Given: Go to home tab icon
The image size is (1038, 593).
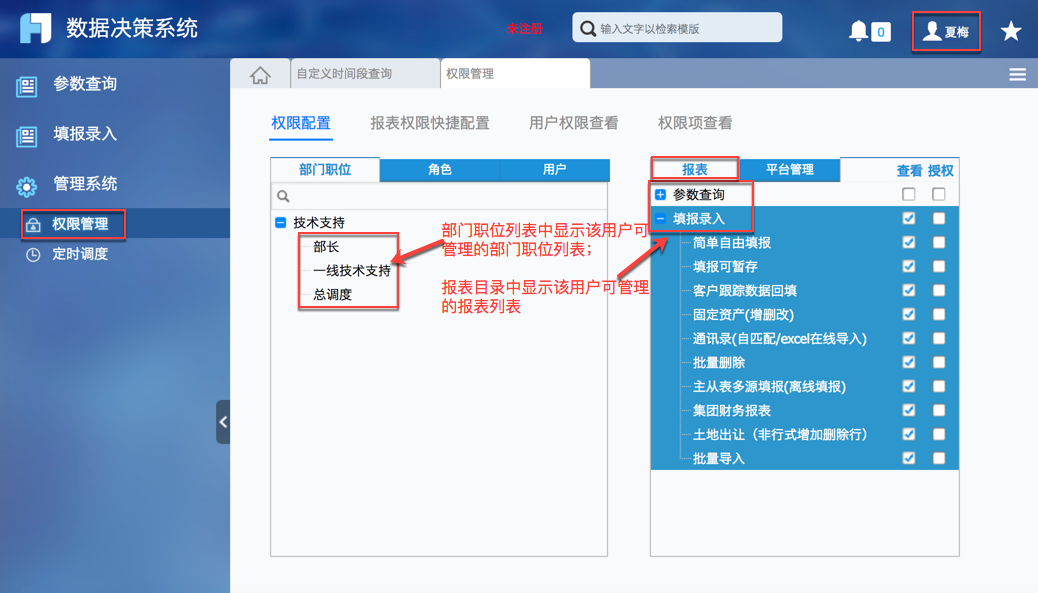Looking at the screenshot, I should click(260, 74).
